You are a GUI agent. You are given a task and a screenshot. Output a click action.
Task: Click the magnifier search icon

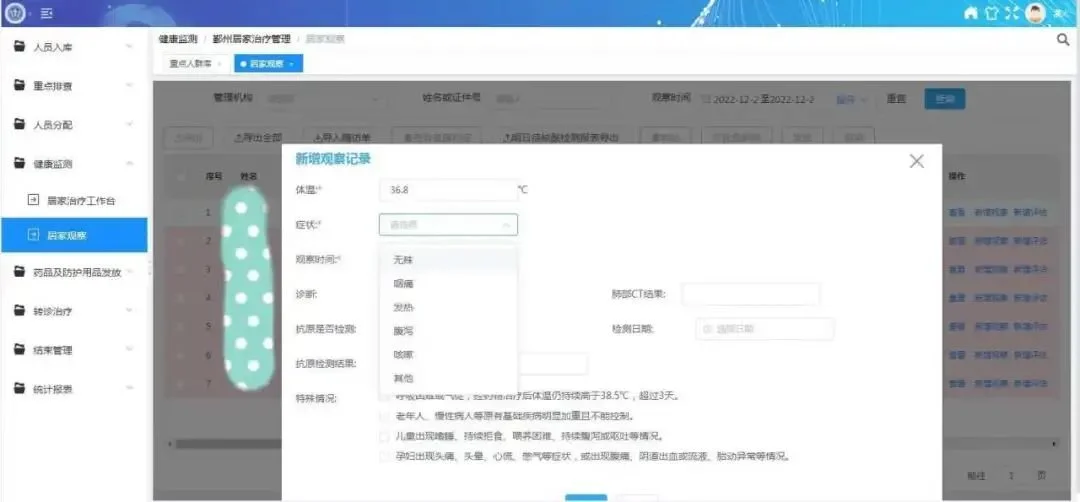[1063, 40]
